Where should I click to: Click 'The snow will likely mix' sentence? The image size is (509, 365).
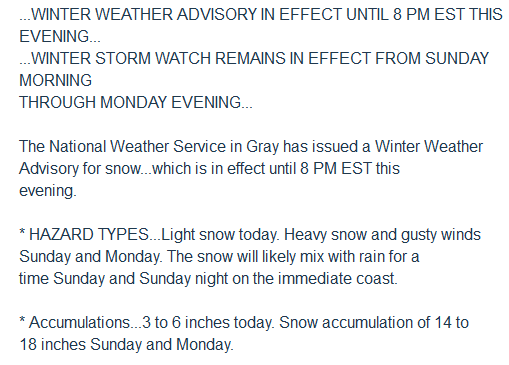(x=246, y=257)
